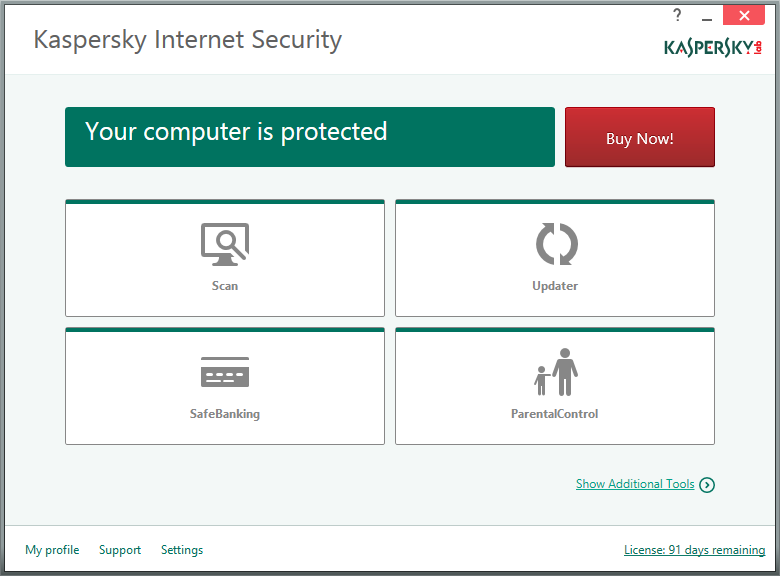The image size is (780, 576).
Task: Click the ParentalControl adult and child icon
Action: coord(556,372)
